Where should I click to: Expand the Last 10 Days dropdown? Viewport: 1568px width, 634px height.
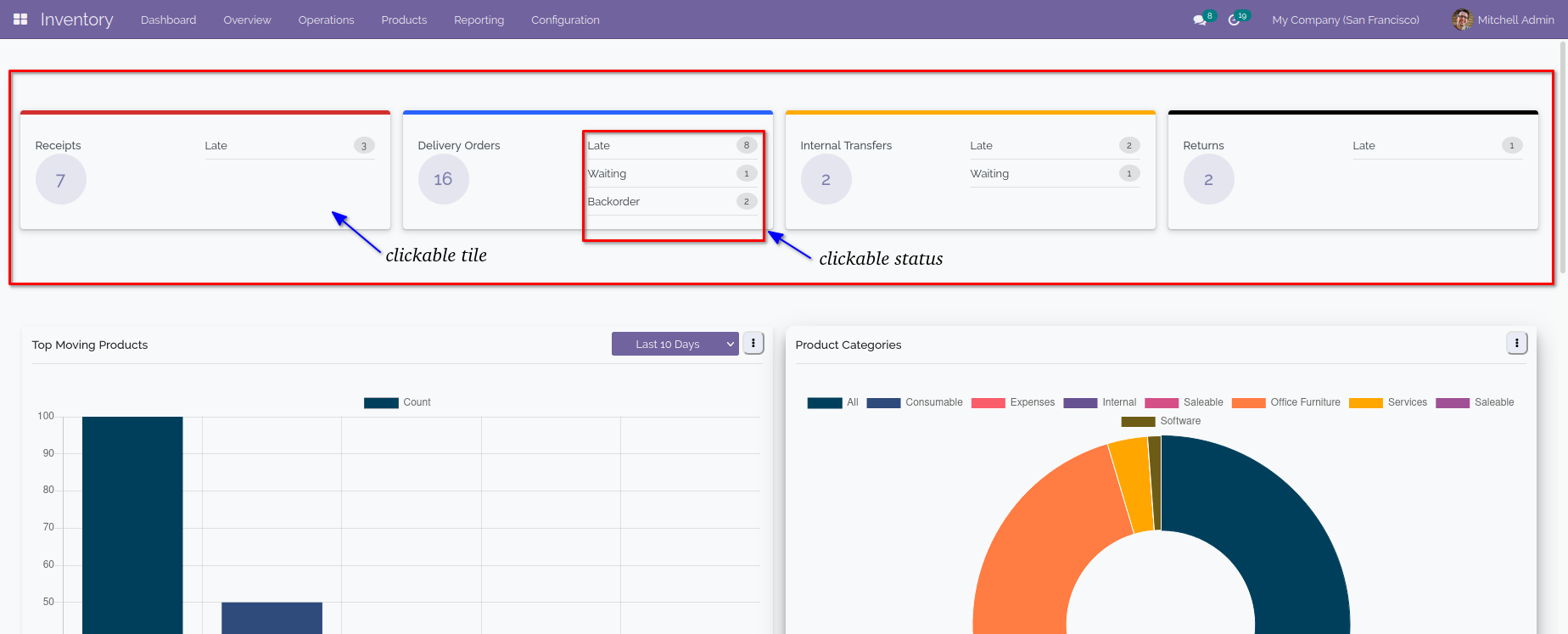675,344
